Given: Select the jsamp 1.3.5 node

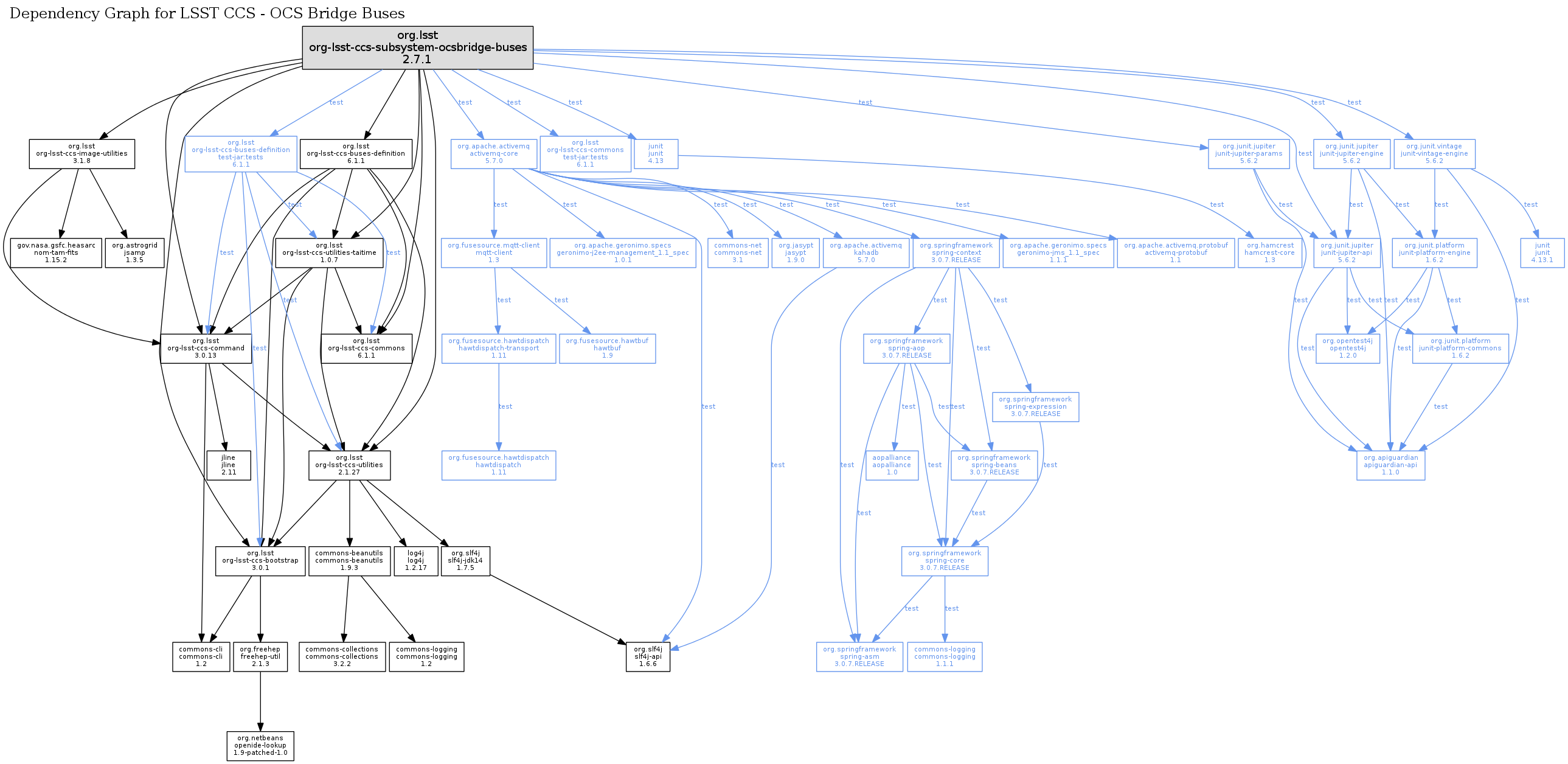Looking at the screenshot, I should [x=134, y=252].
